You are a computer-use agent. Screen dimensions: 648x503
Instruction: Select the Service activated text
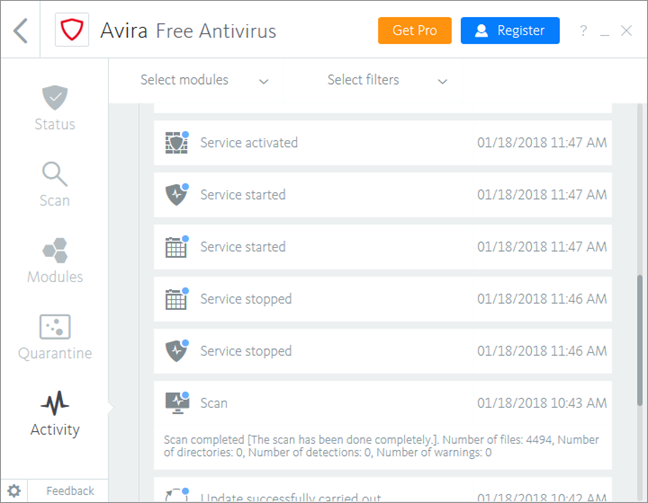pyautogui.click(x=249, y=143)
